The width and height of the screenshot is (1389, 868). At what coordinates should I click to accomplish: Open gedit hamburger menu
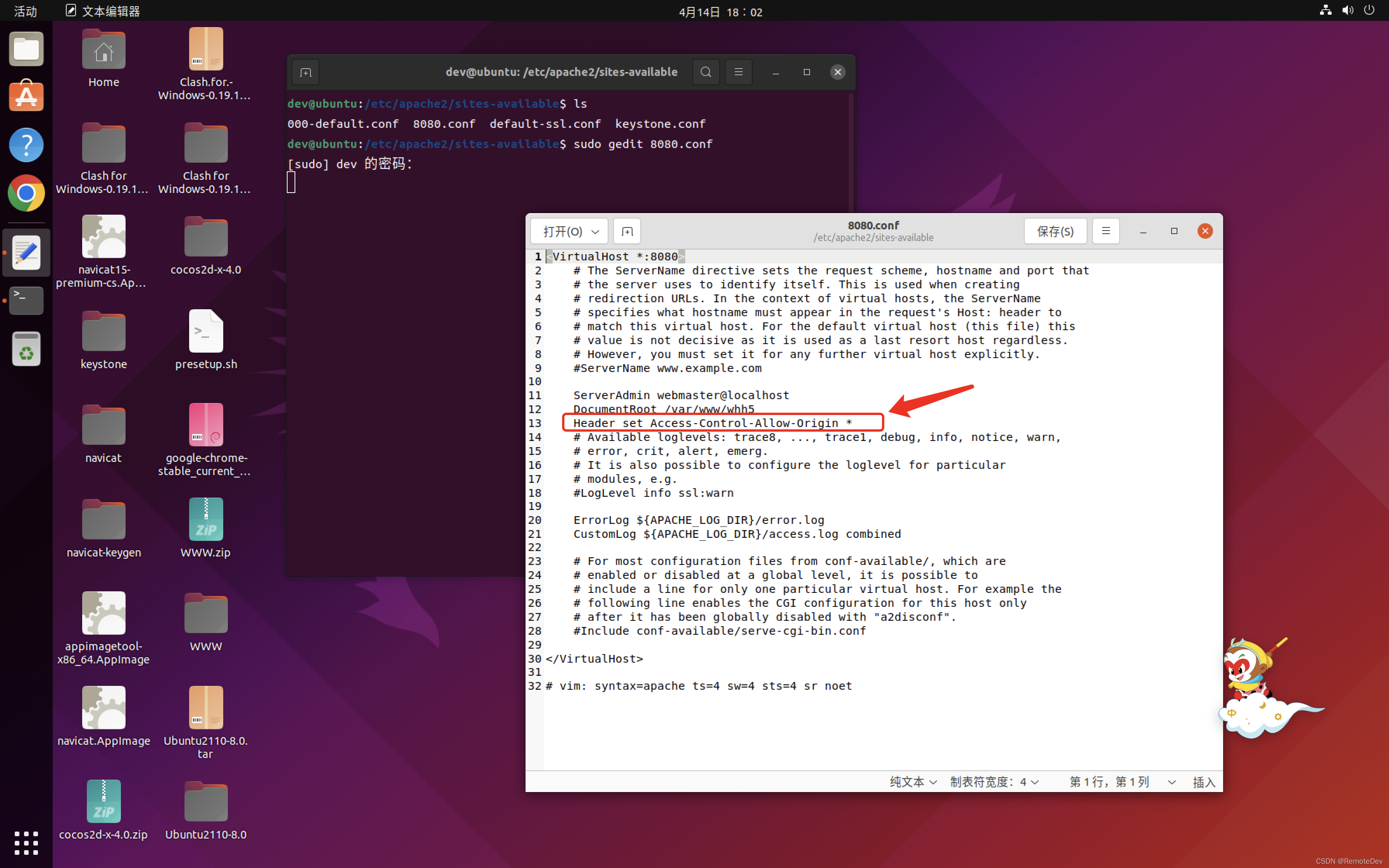tap(1106, 231)
